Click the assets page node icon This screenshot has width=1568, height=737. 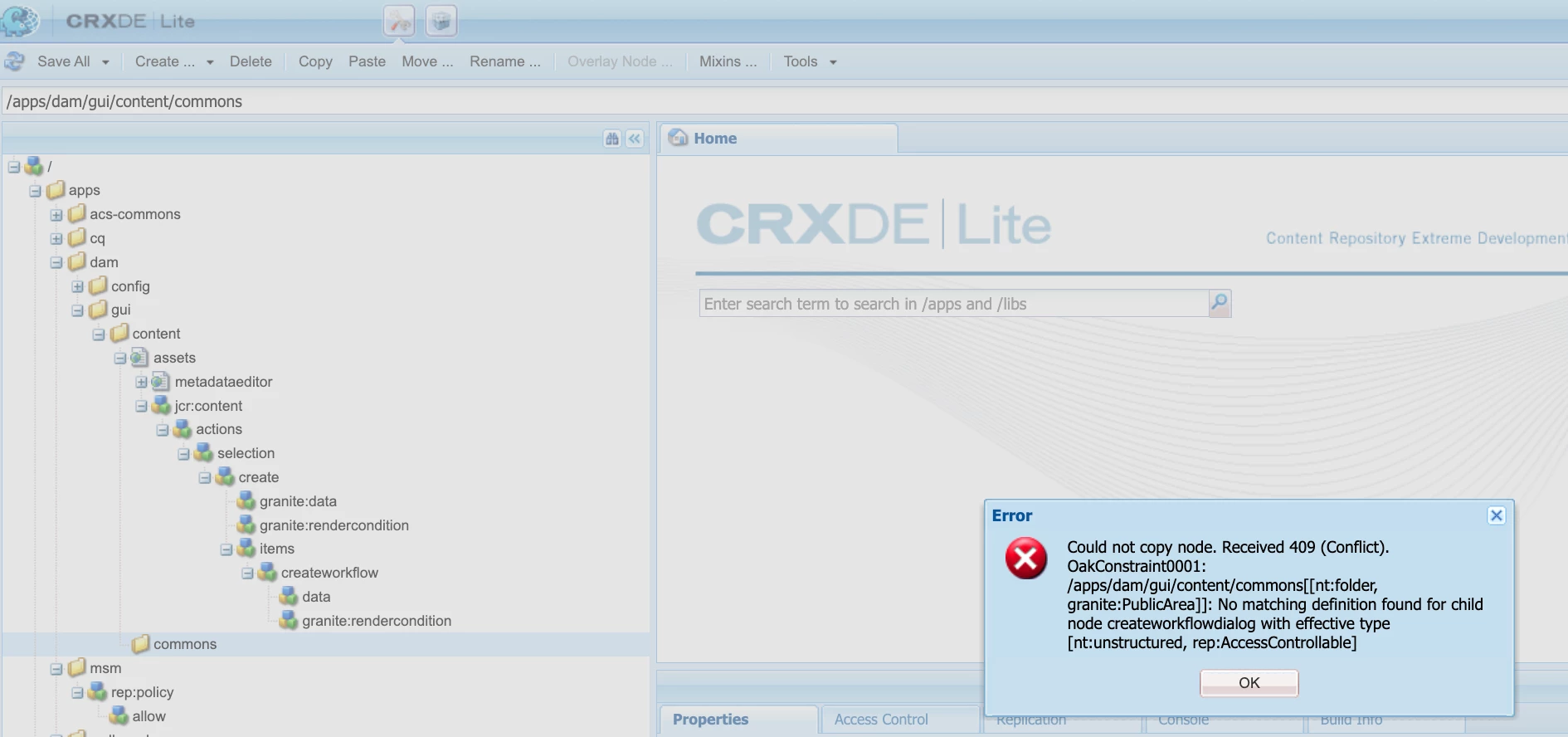[x=140, y=358]
